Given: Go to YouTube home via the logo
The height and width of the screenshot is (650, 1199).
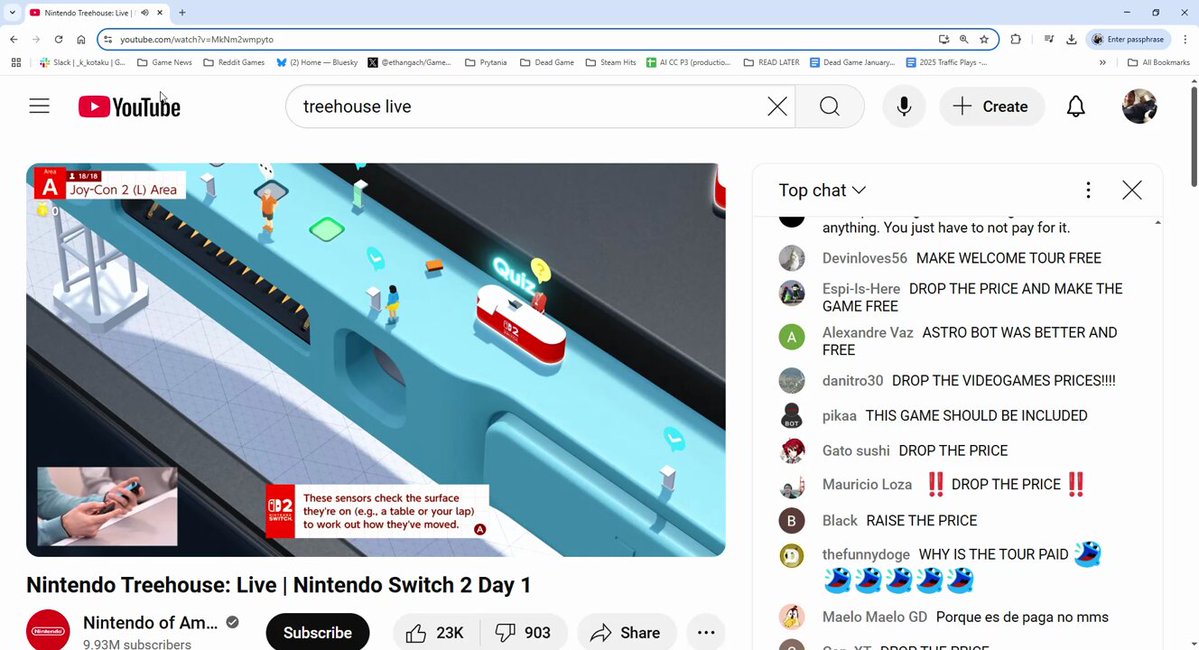Looking at the screenshot, I should pyautogui.click(x=129, y=107).
